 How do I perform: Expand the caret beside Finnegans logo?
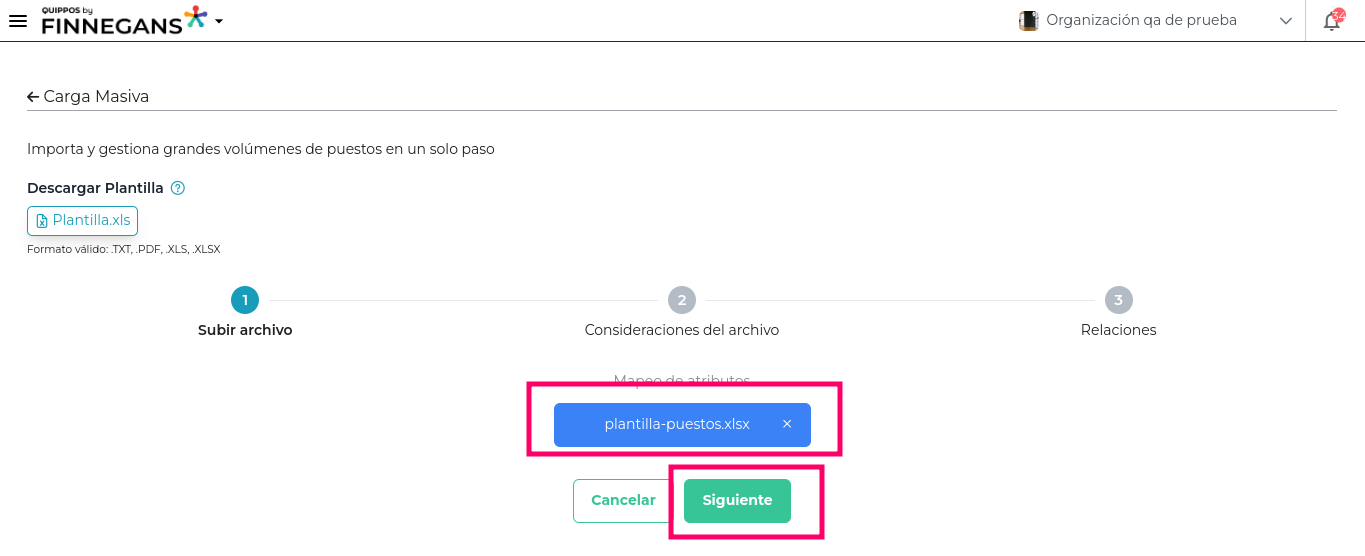tap(219, 21)
